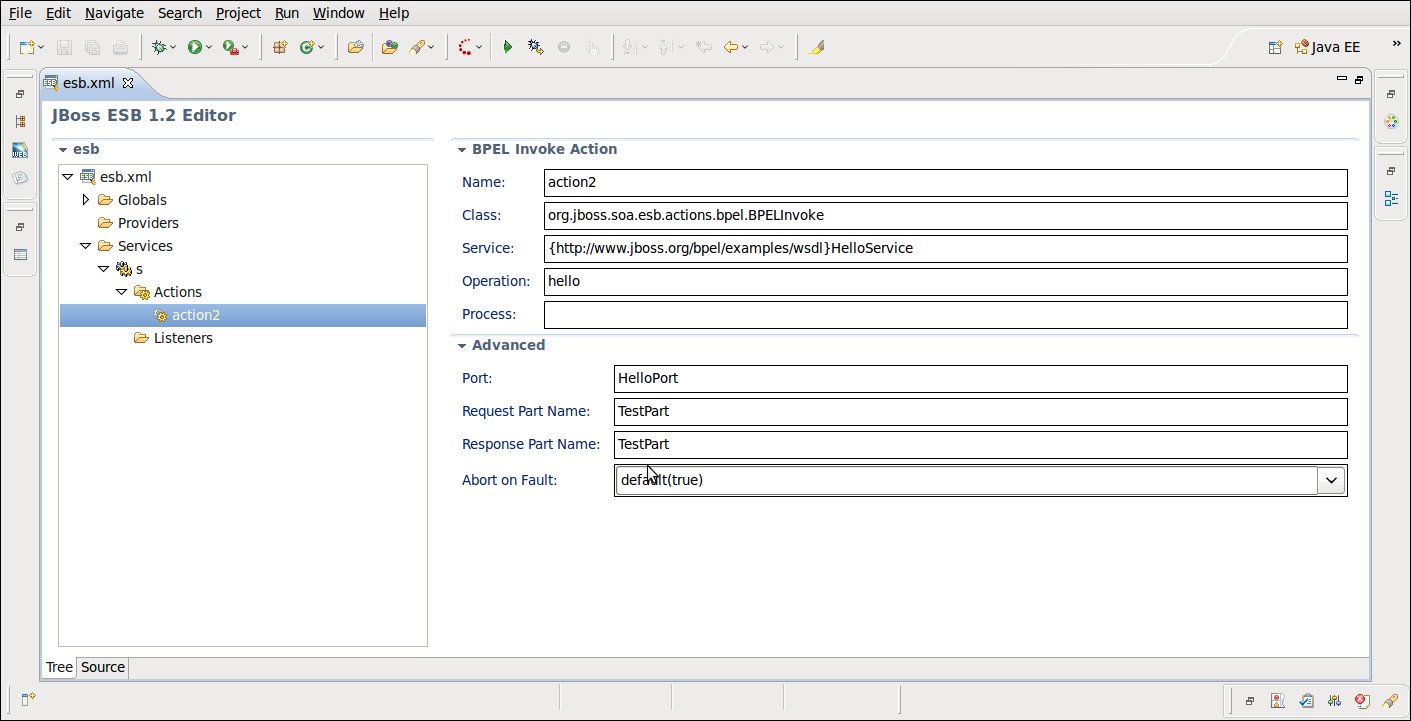Open the Project menu
The width and height of the screenshot is (1411, 721).
[x=238, y=13]
